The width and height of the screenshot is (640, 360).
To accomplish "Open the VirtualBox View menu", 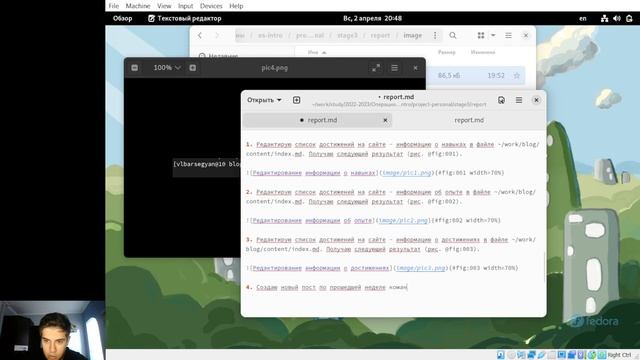I will 164,6.
